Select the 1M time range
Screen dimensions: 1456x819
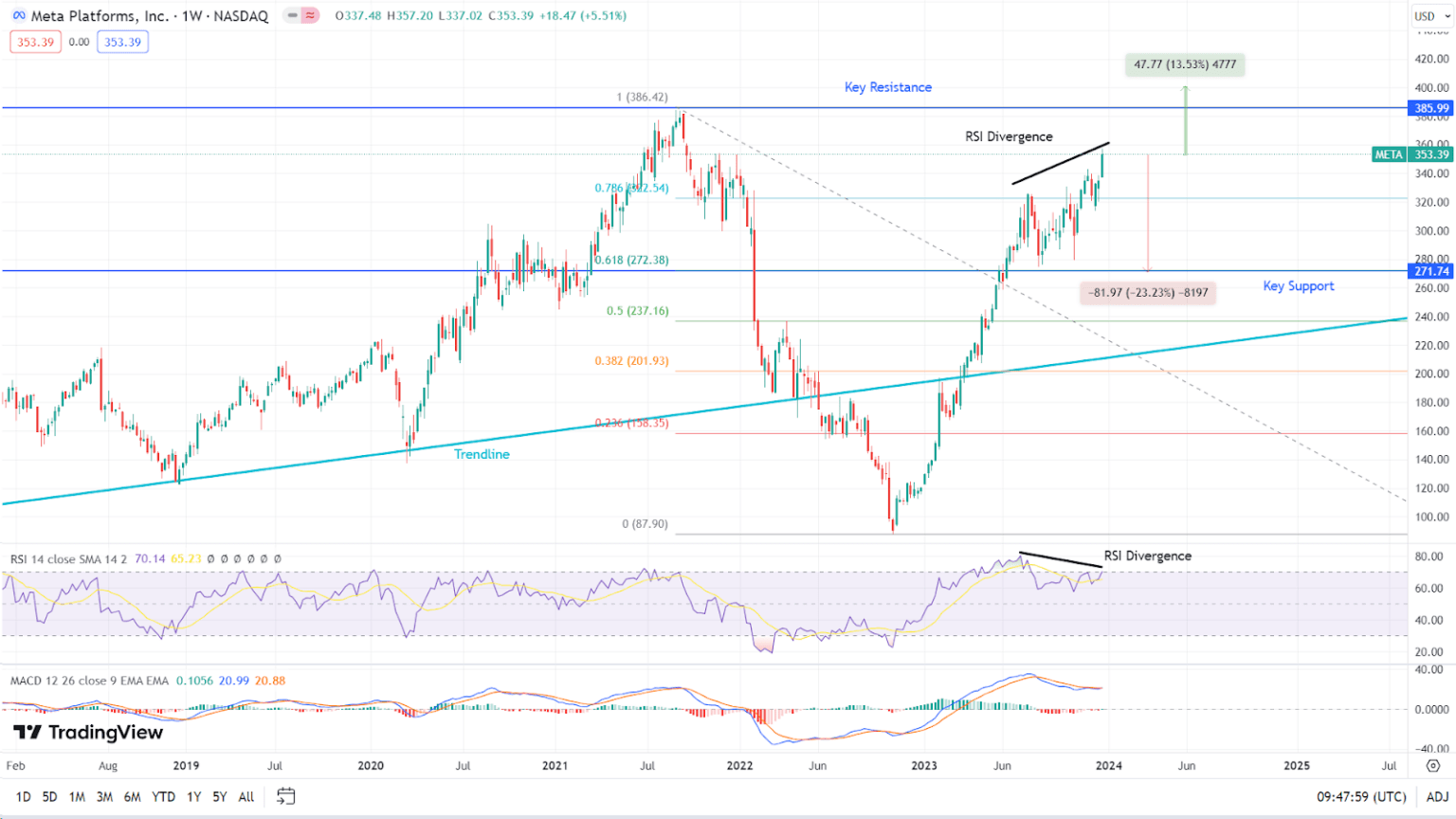pos(77,797)
